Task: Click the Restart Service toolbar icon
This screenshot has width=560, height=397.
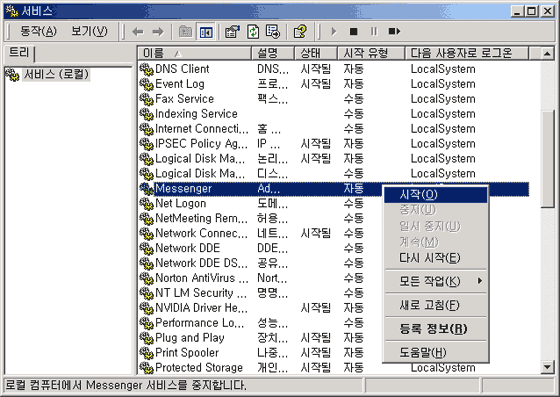Action: [x=394, y=32]
